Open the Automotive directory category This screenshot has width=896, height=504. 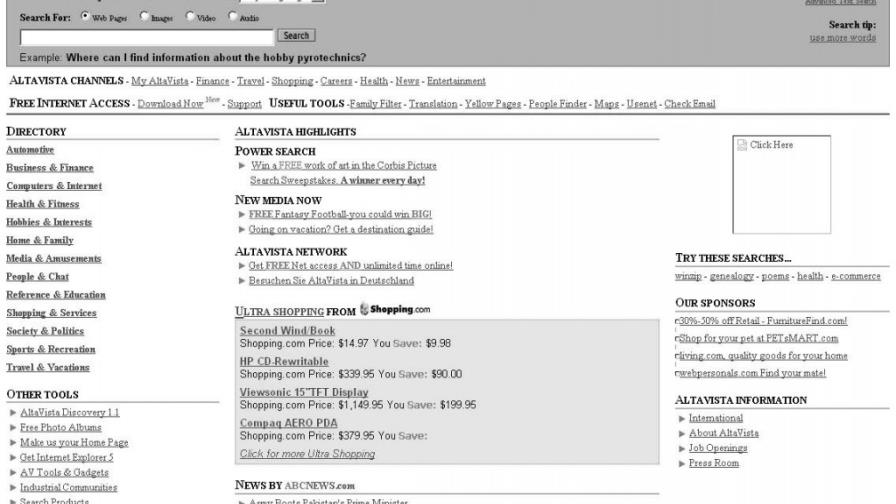point(30,150)
